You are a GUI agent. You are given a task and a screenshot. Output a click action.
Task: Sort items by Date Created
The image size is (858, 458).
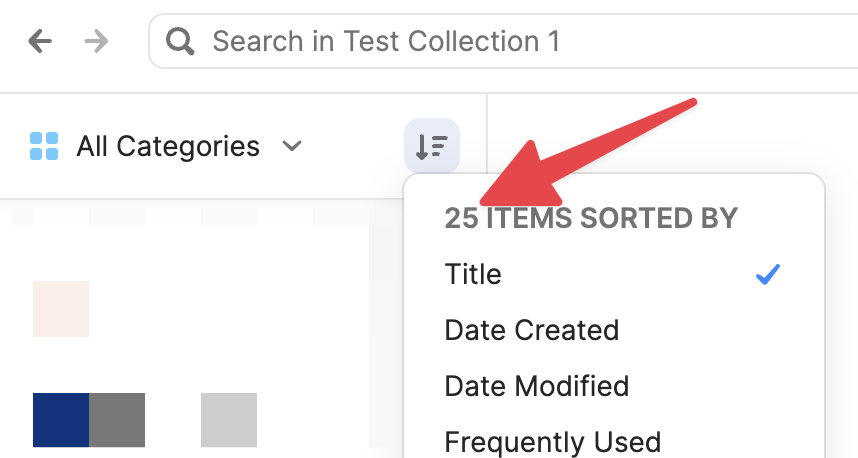531,330
